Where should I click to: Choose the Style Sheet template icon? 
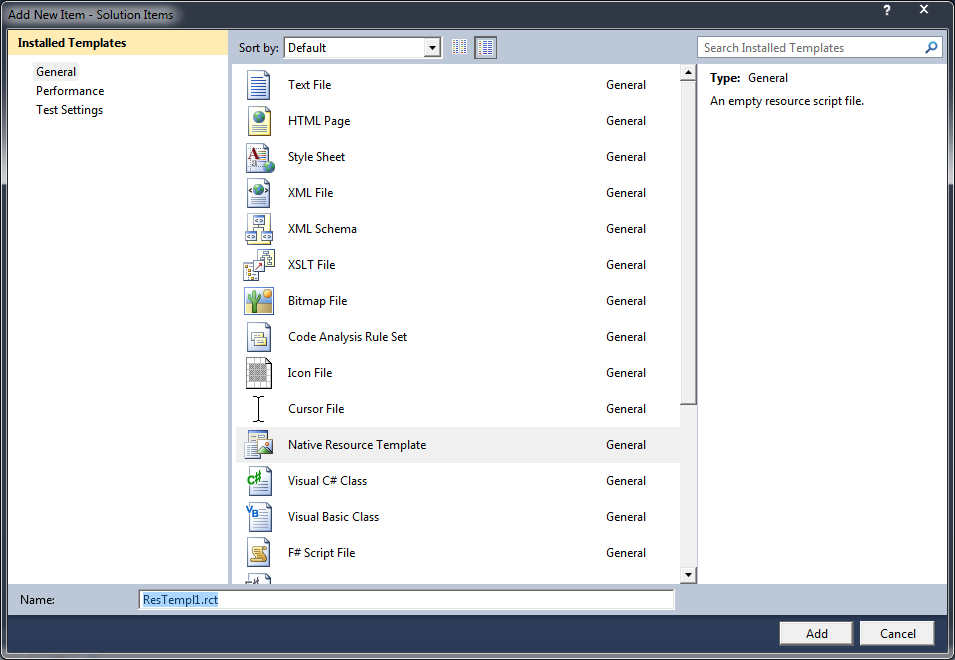tap(259, 157)
